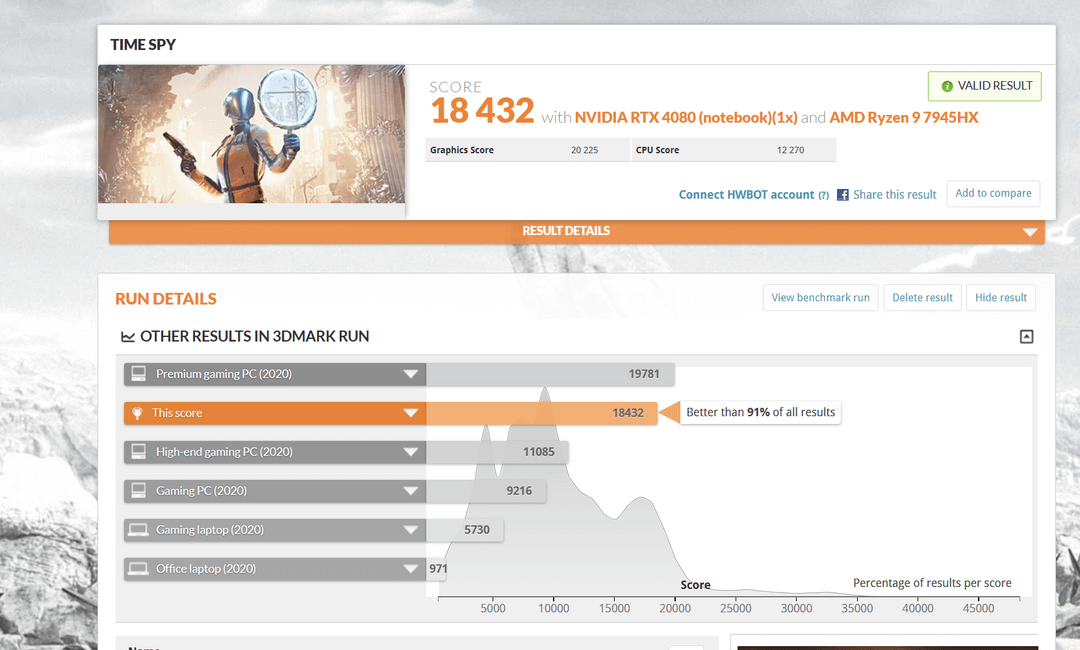Open the AMD Ryzen 9 7945HX link

[904, 118]
